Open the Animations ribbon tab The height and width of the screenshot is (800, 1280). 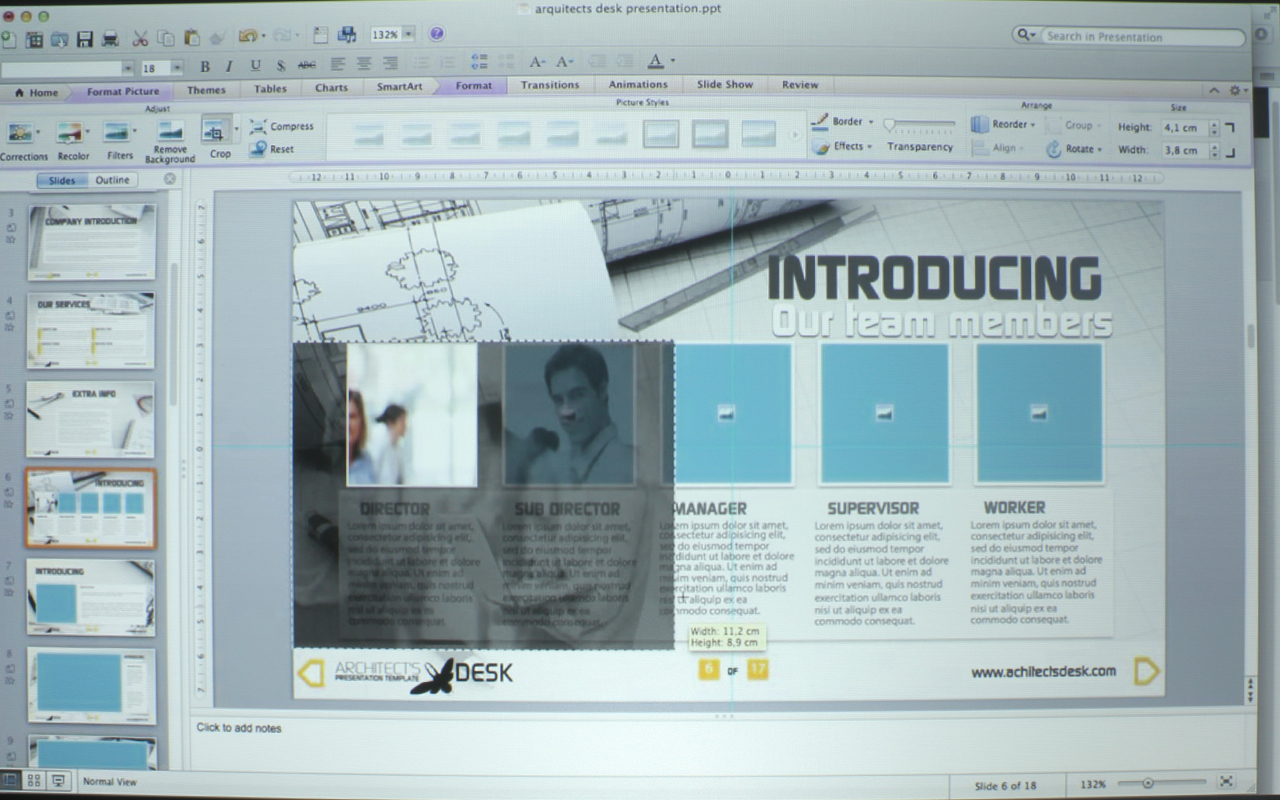point(637,85)
